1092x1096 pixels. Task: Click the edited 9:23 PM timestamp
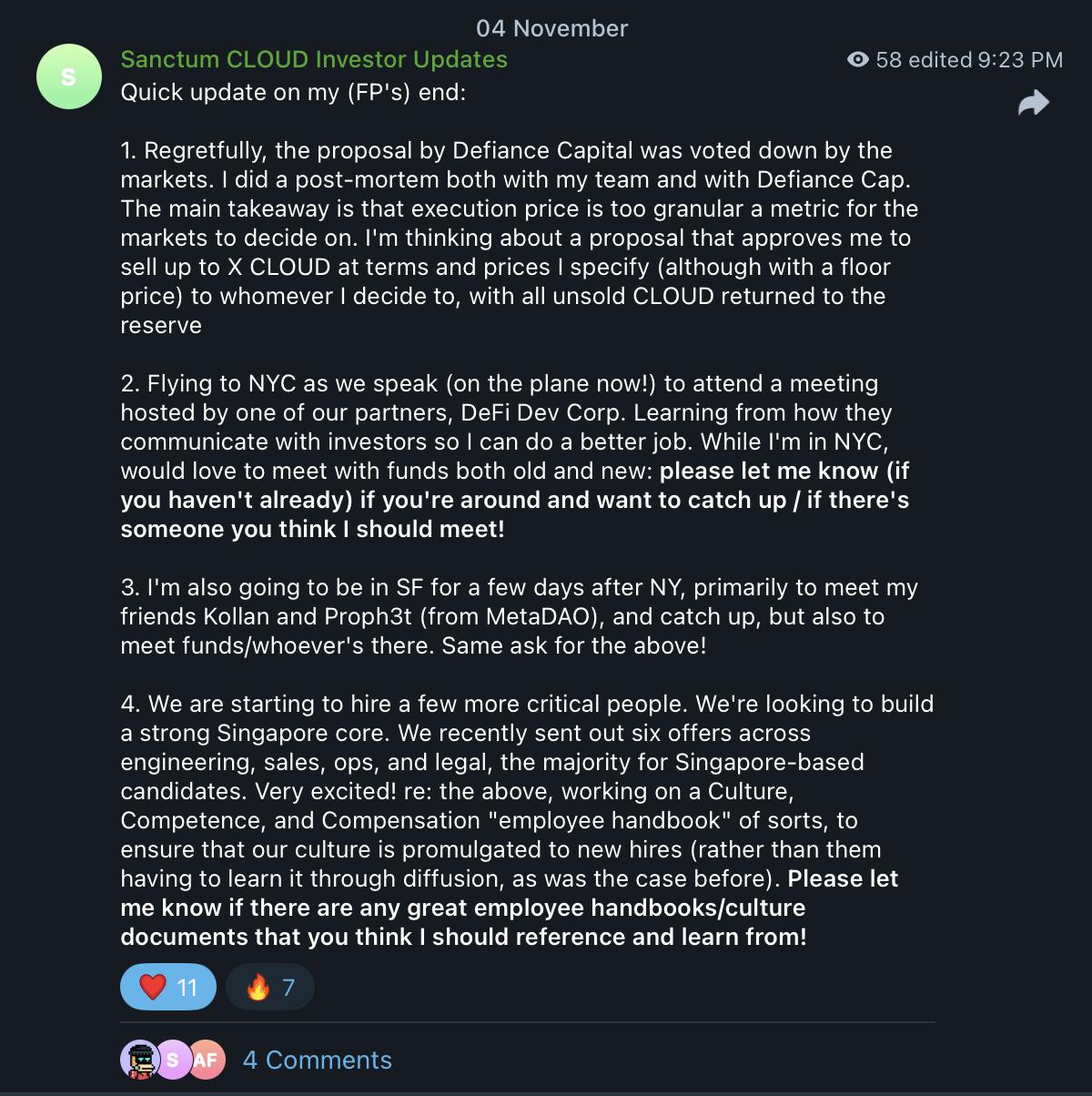pos(986,60)
